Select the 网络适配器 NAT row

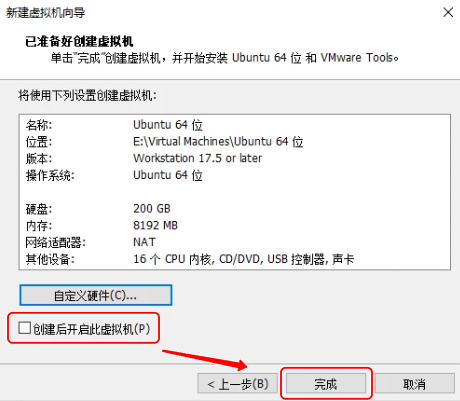point(235,242)
